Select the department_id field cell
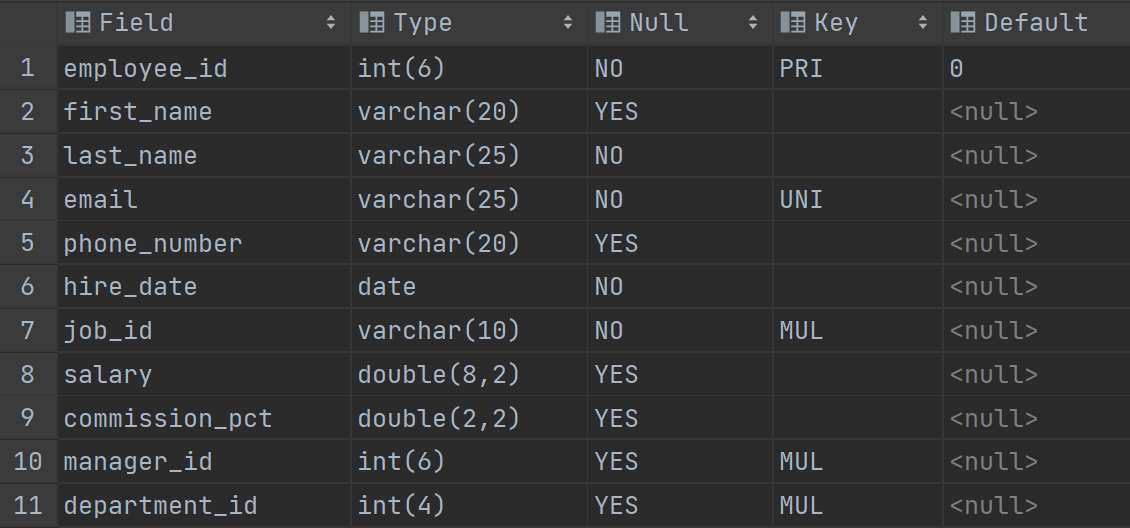 pyautogui.click(x=204, y=505)
